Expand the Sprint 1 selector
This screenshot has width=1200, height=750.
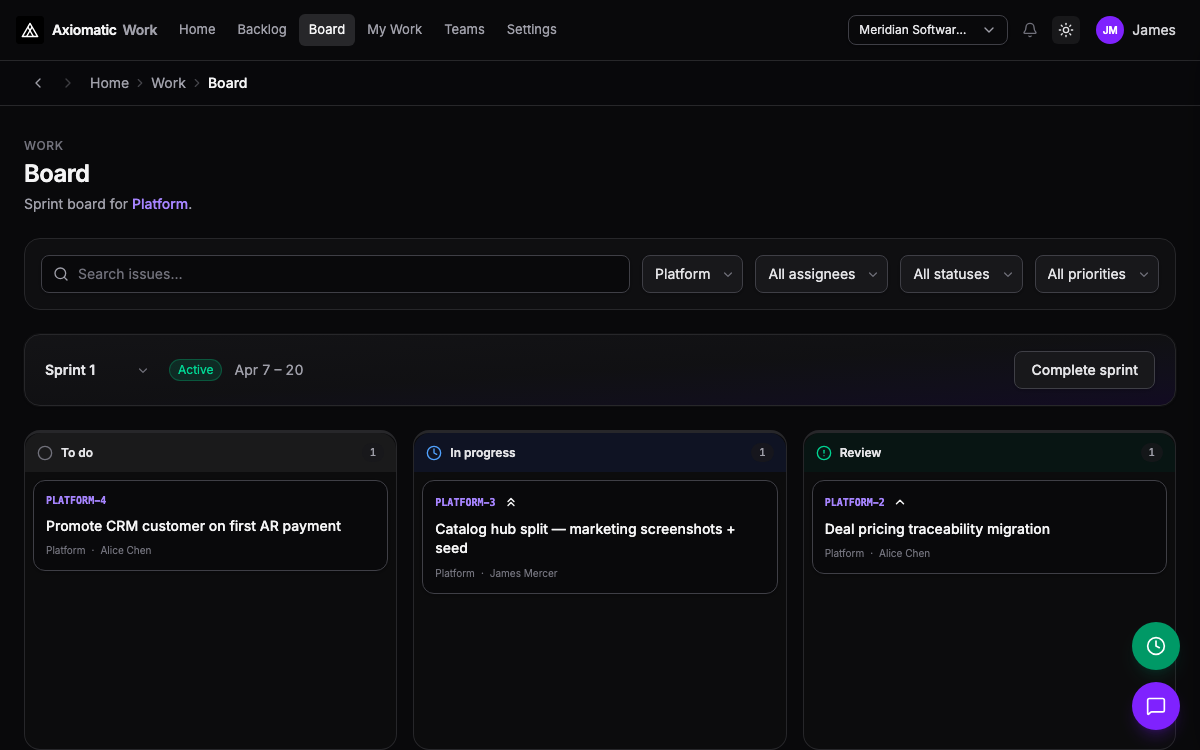97,370
